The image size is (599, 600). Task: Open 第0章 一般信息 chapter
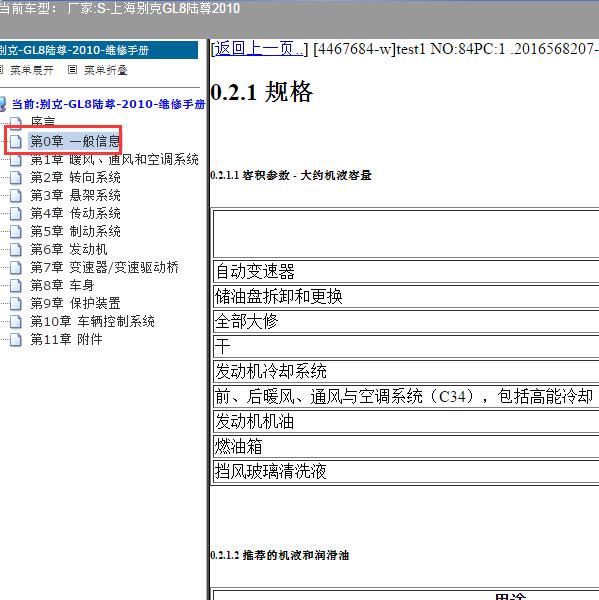(75, 141)
